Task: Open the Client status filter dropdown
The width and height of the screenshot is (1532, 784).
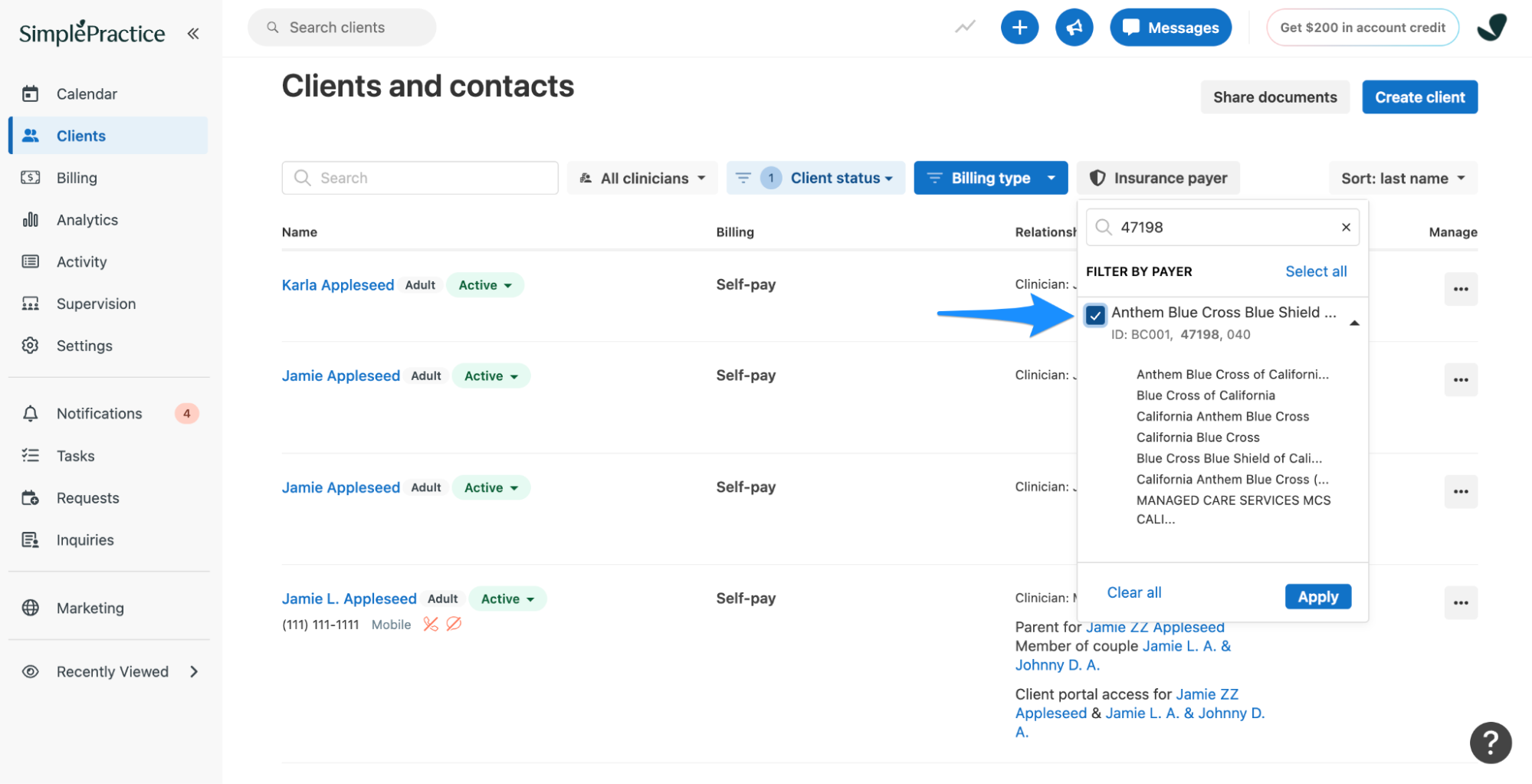Action: click(815, 178)
